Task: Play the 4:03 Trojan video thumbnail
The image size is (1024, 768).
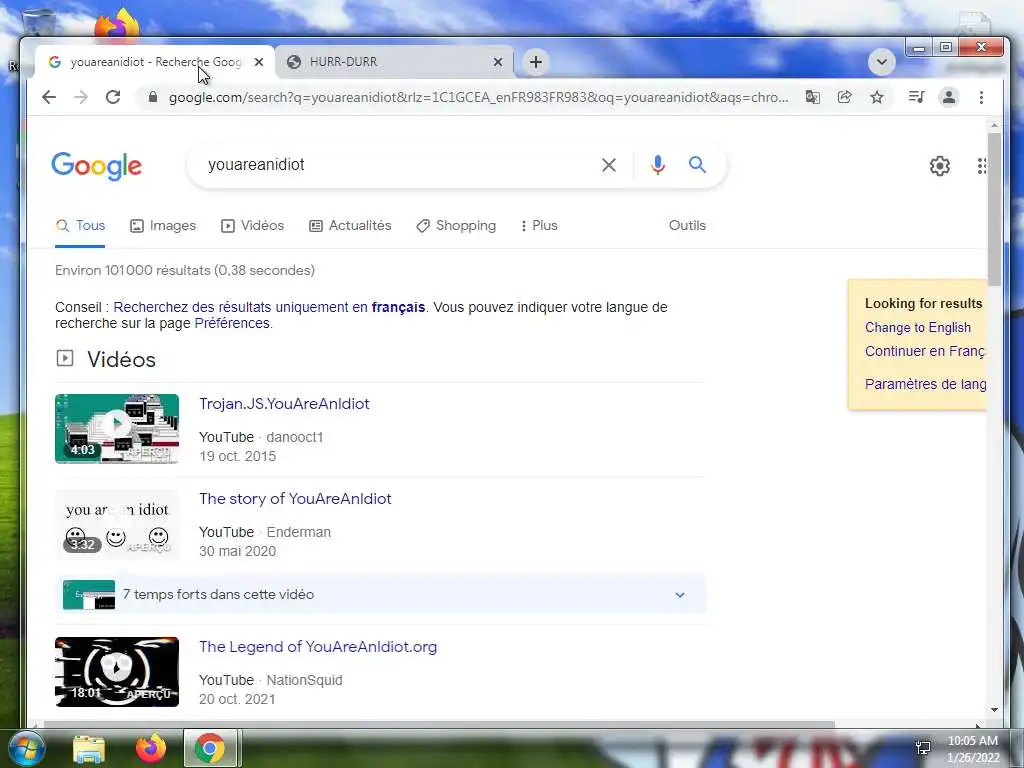Action: point(117,428)
